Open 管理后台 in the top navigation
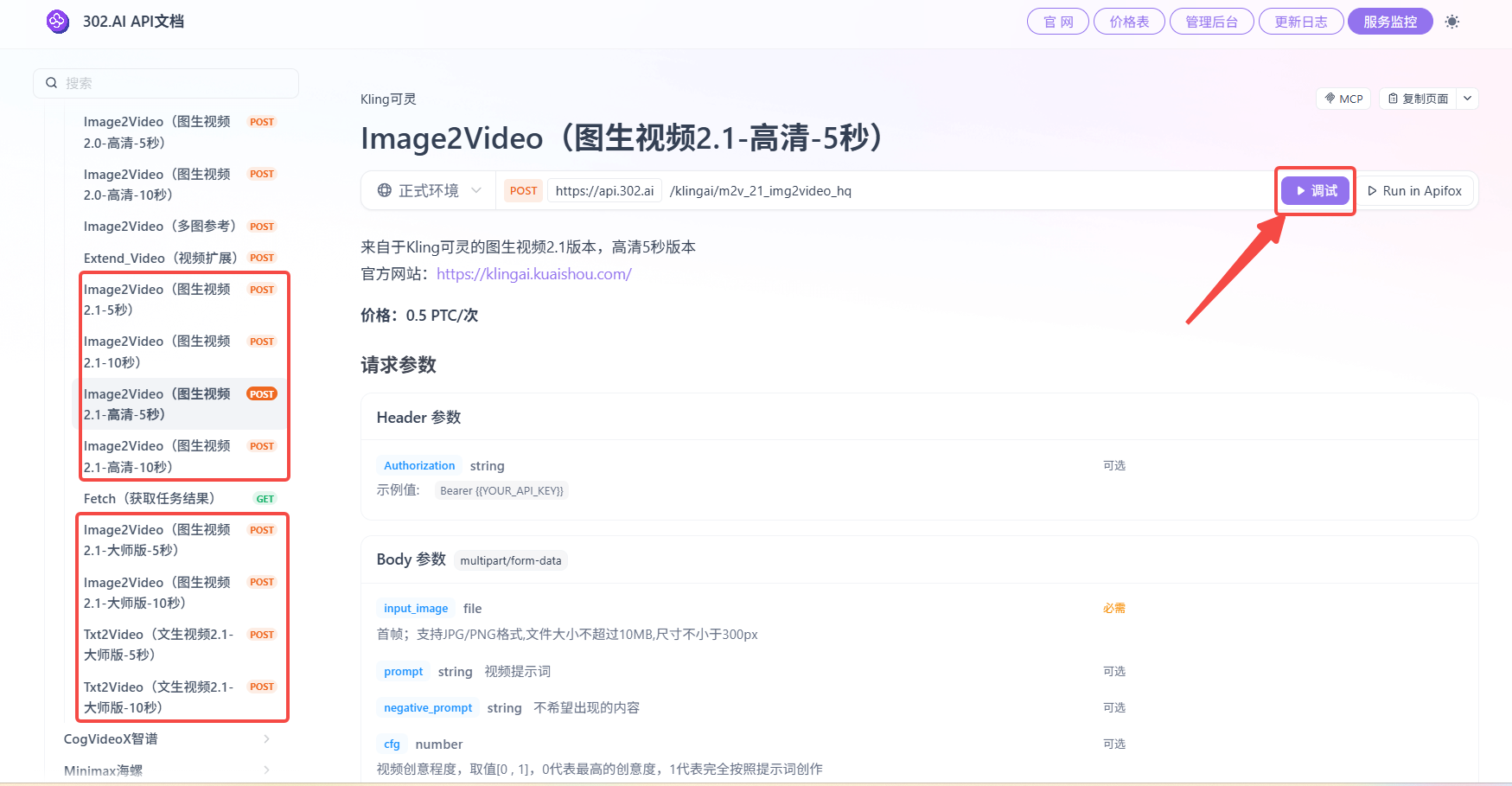The height and width of the screenshot is (786, 1512). (1212, 22)
